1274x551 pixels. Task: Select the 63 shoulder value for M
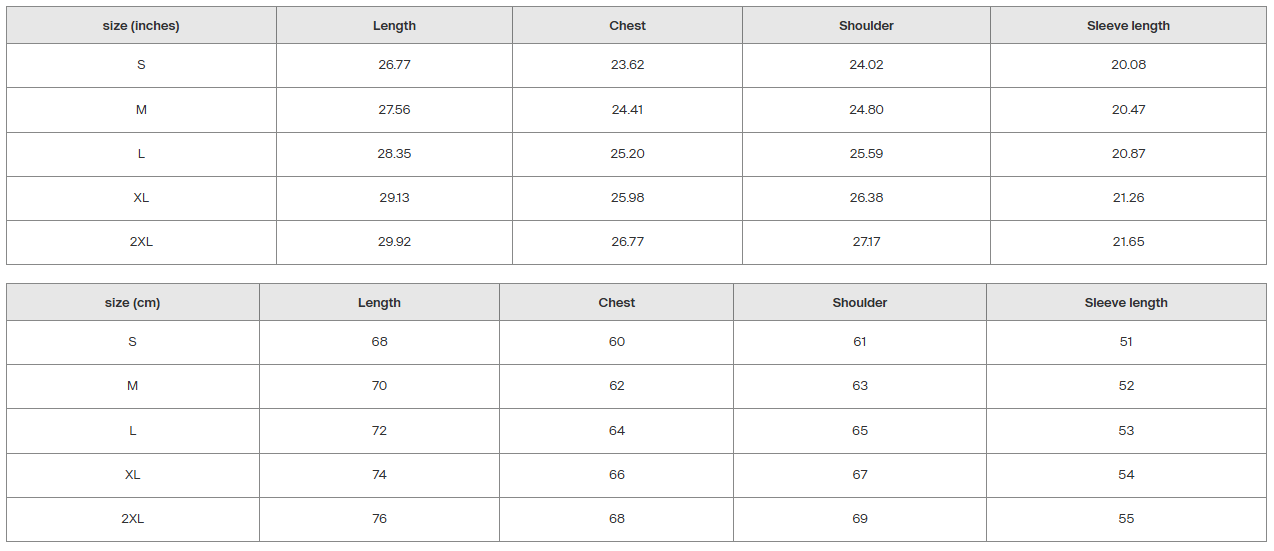pos(860,386)
